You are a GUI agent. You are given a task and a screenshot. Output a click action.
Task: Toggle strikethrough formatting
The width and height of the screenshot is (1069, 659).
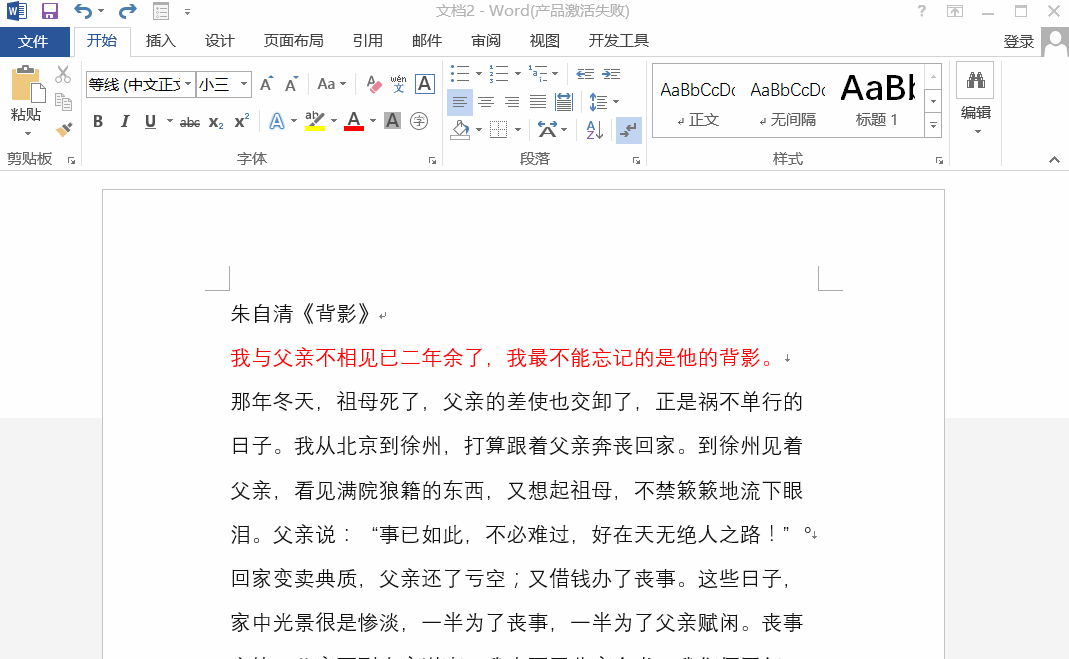coord(190,123)
